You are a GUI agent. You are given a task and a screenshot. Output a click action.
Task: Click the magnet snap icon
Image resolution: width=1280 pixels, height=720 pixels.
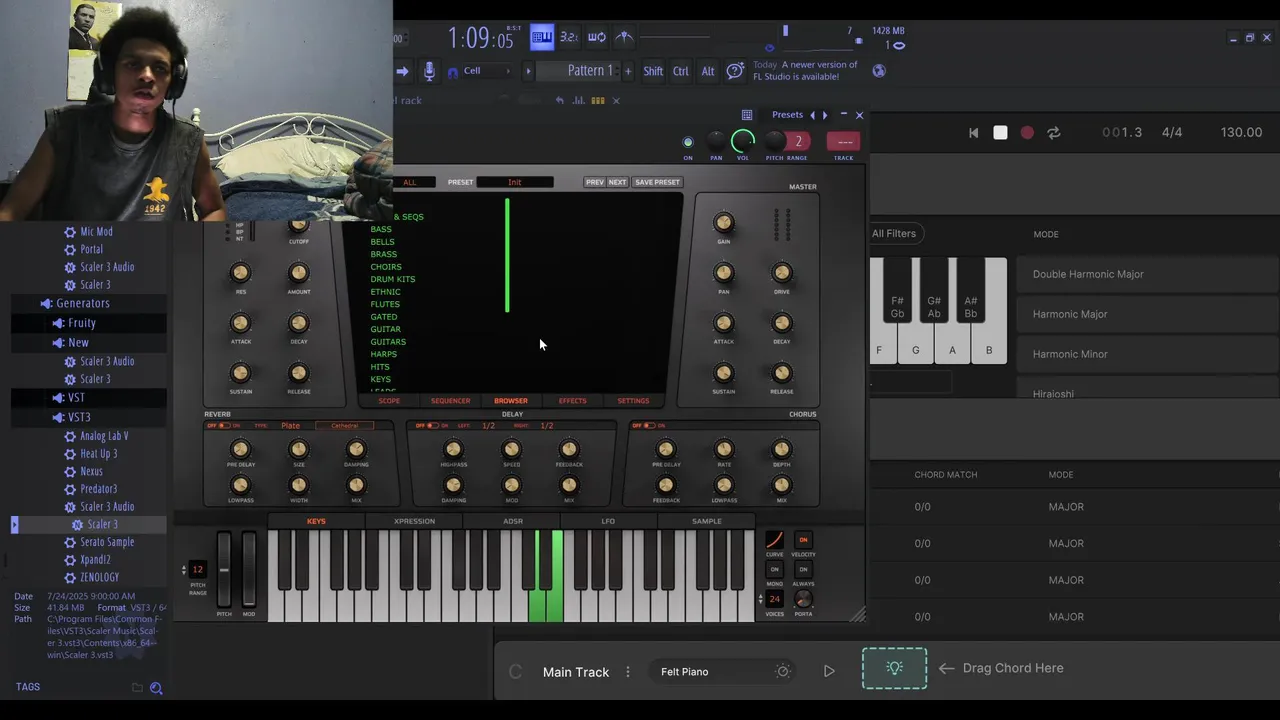click(x=453, y=72)
